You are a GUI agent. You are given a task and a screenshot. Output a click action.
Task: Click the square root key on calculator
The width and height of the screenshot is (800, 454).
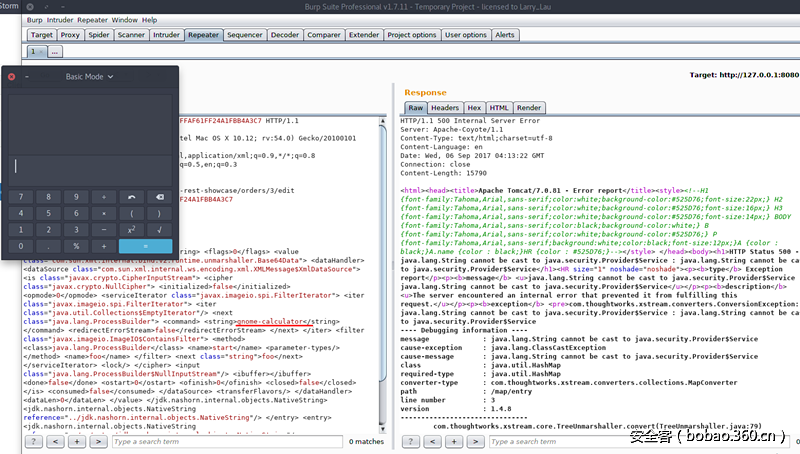click(x=158, y=229)
